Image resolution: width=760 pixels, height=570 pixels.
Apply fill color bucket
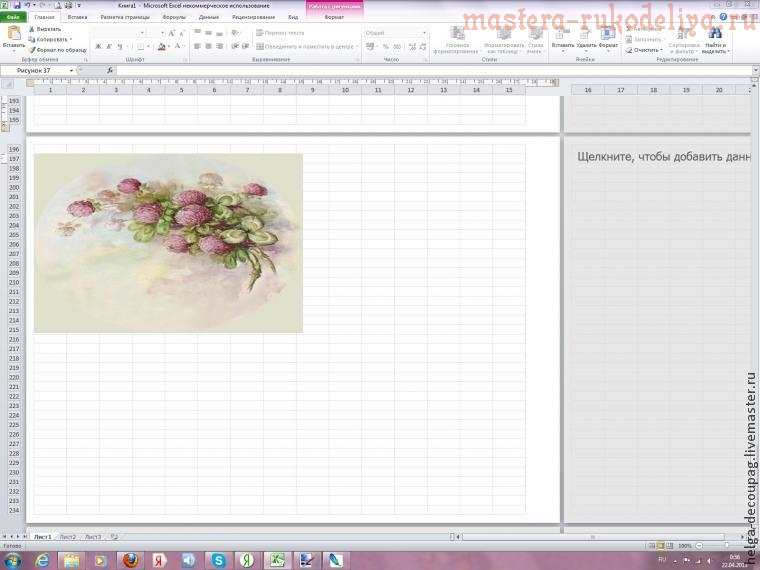pos(161,47)
